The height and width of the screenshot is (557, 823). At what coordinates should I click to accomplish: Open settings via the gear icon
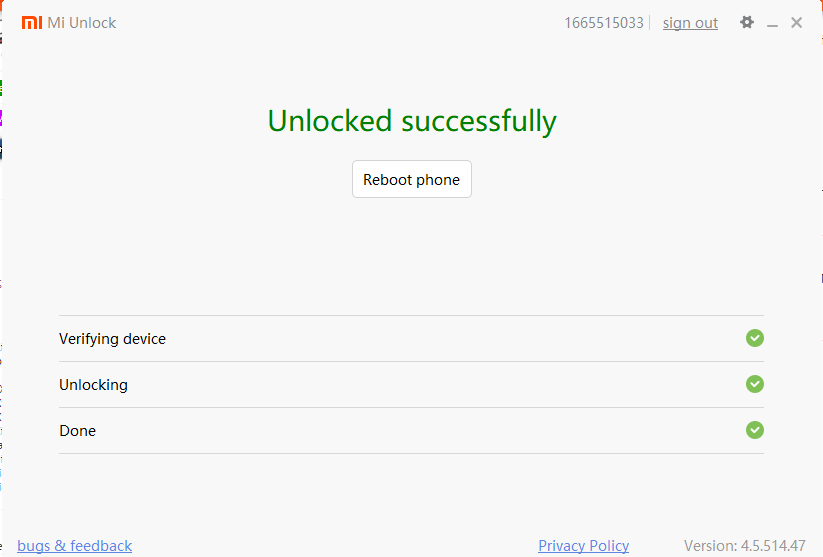click(x=746, y=22)
